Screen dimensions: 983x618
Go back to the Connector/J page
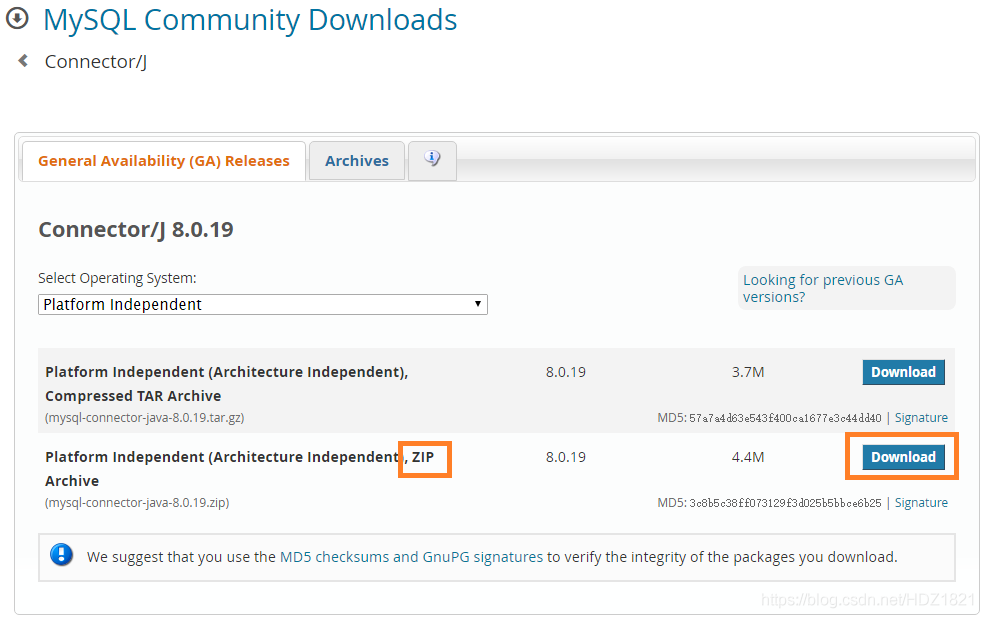pyautogui.click(x=95, y=62)
